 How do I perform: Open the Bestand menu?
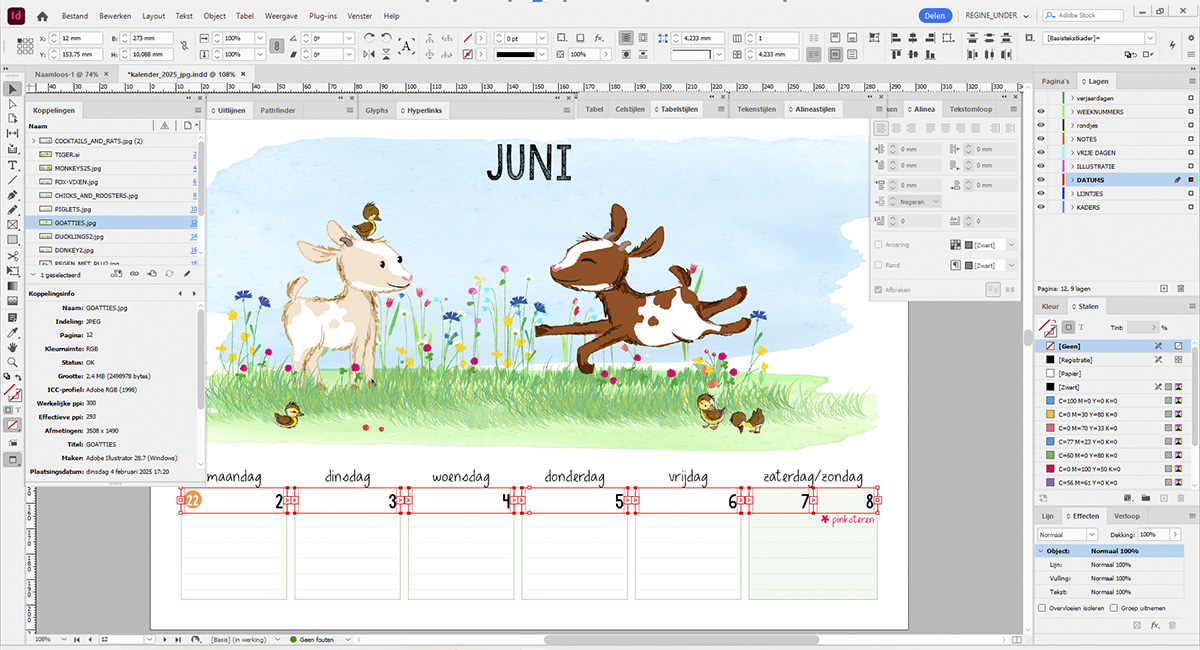tap(74, 16)
